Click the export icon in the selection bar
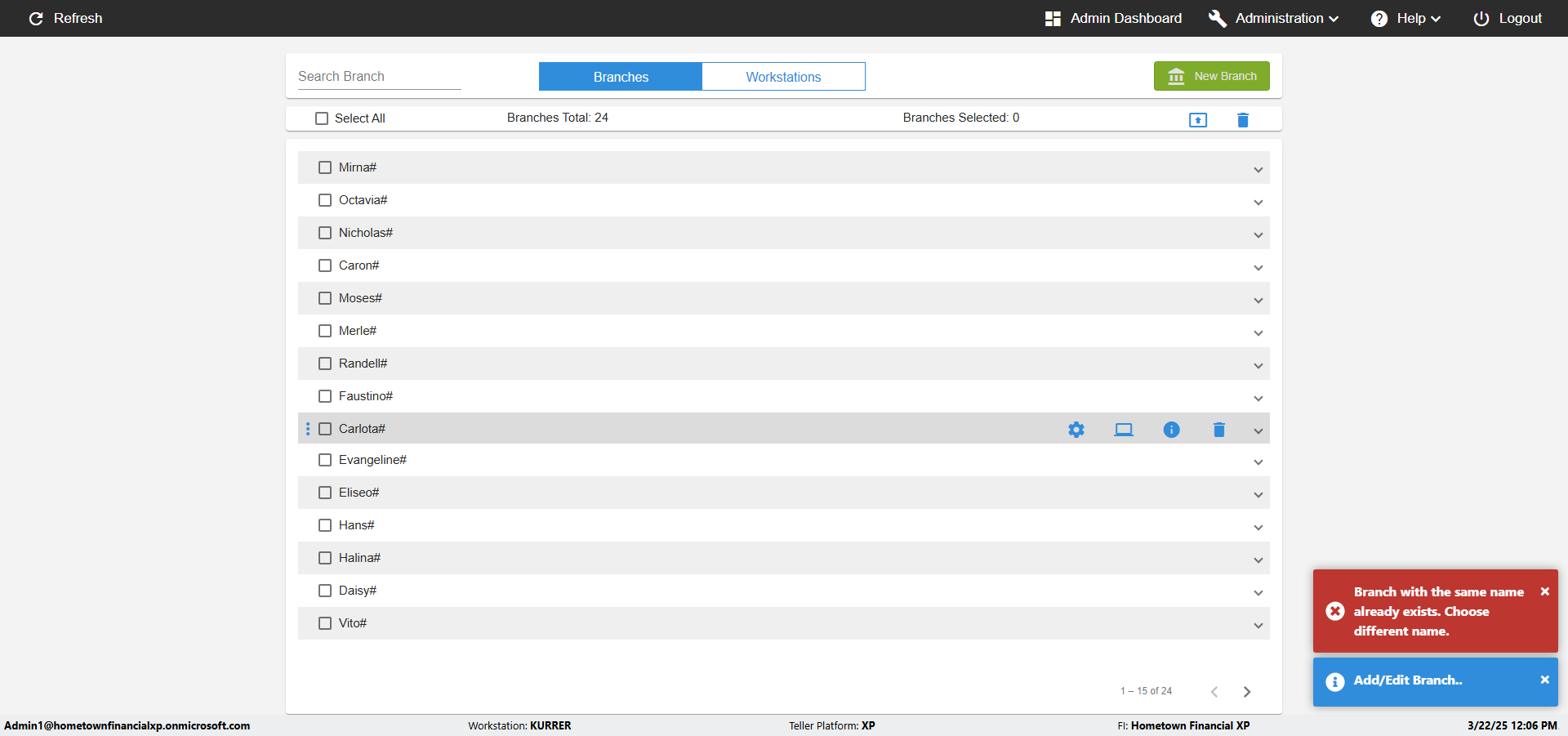1568x736 pixels. click(x=1198, y=120)
